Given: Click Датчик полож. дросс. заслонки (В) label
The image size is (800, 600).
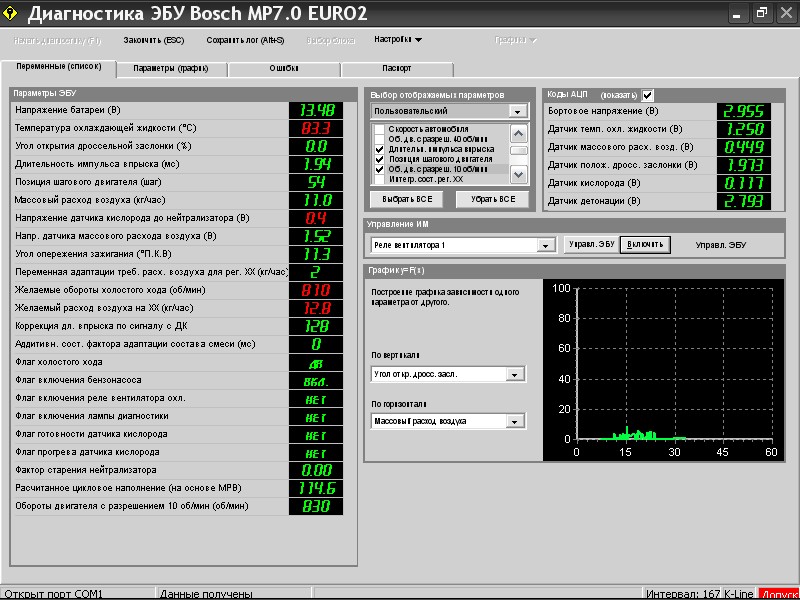Looking at the screenshot, I should pos(622,165).
